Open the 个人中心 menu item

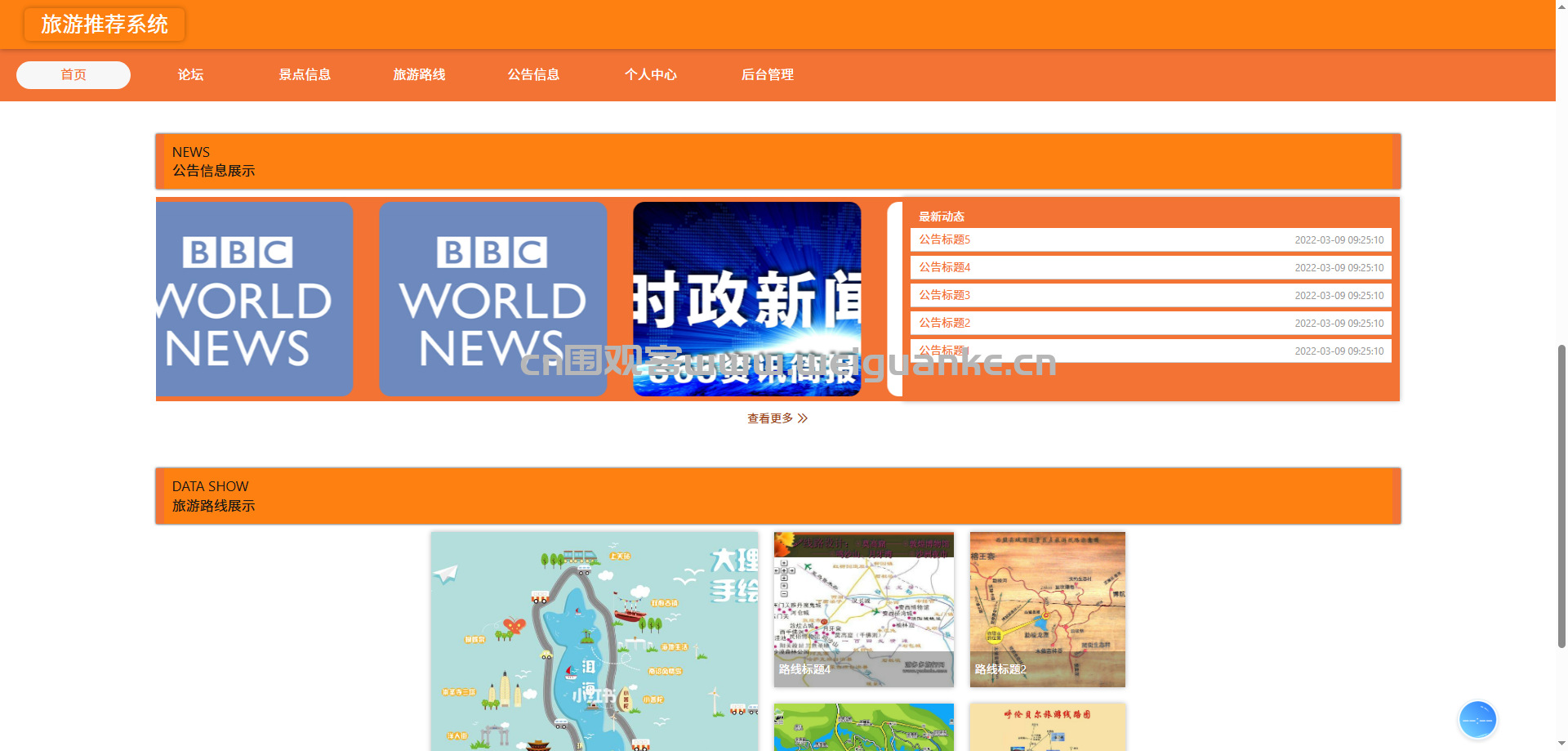(x=651, y=75)
